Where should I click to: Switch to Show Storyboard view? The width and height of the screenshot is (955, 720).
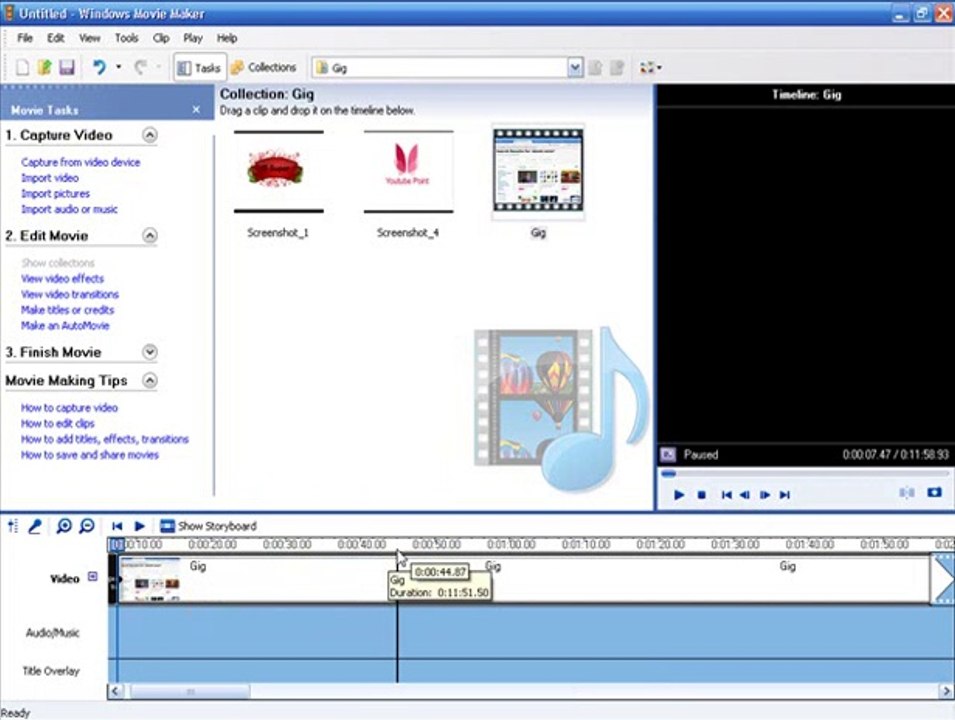(208, 526)
